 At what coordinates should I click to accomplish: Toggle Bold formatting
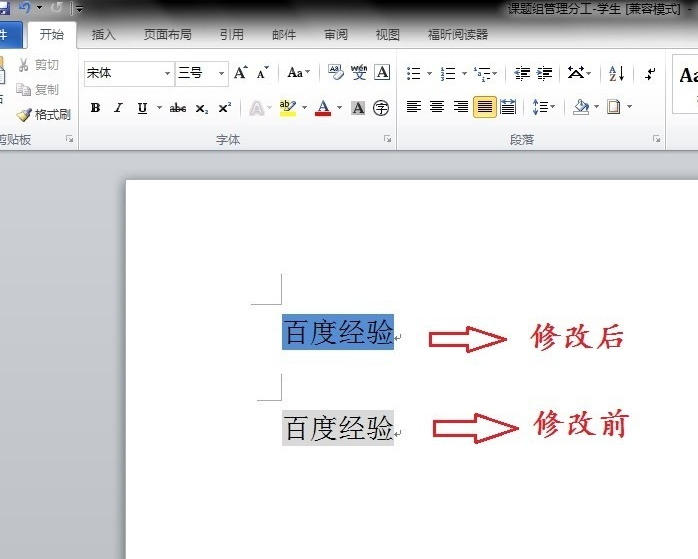[x=95, y=108]
